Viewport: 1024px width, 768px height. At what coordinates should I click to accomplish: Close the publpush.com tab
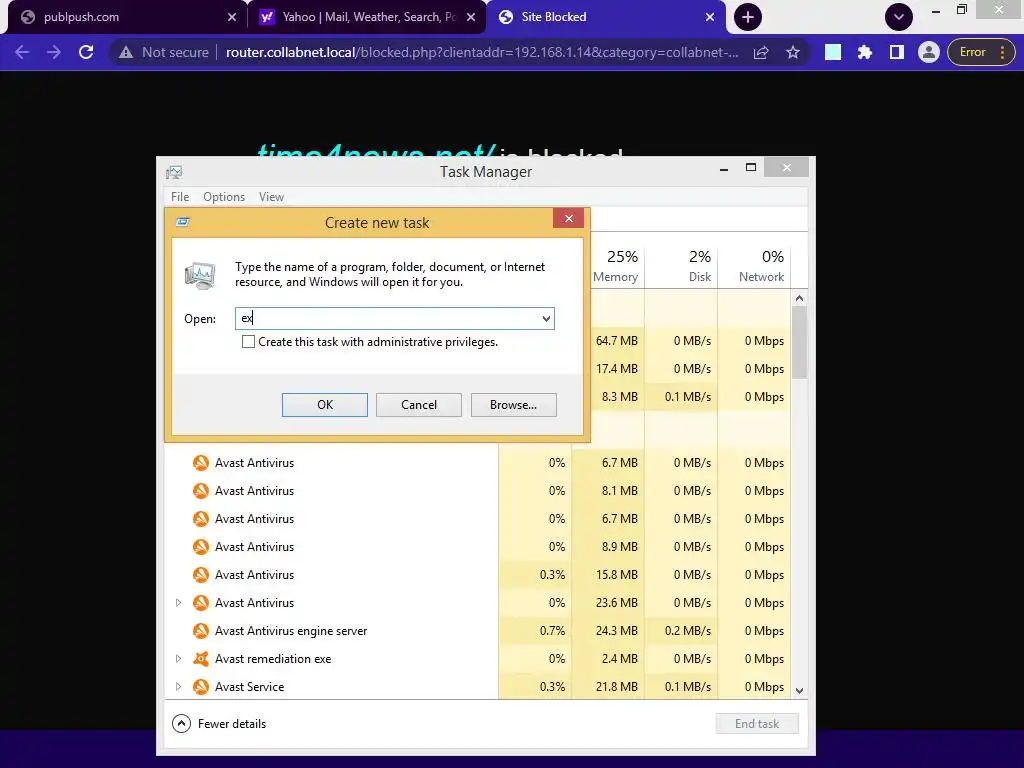232,17
